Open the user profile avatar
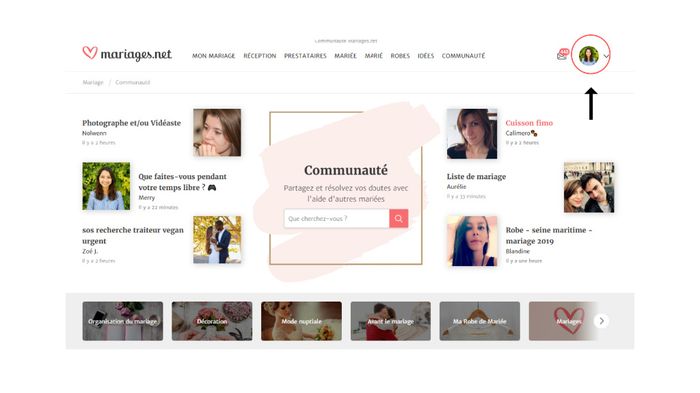The image size is (700, 393). coord(588,56)
